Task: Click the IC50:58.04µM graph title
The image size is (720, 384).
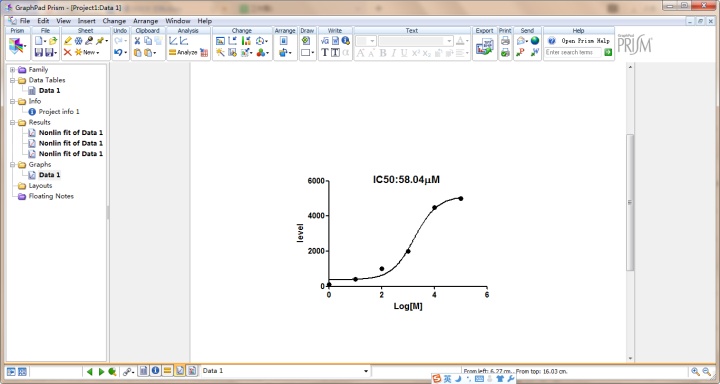Action: click(406, 180)
